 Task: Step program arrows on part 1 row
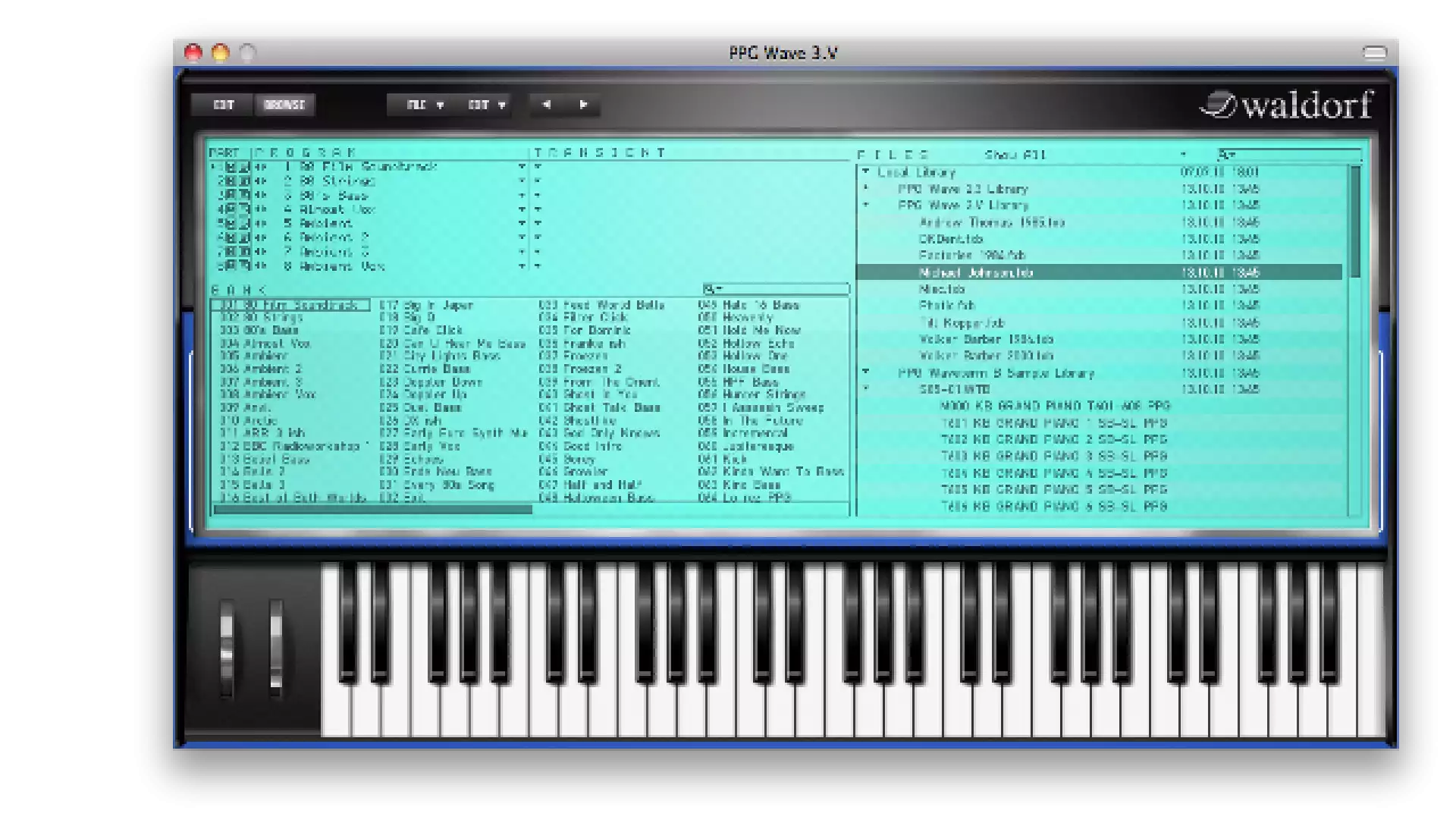[260, 167]
